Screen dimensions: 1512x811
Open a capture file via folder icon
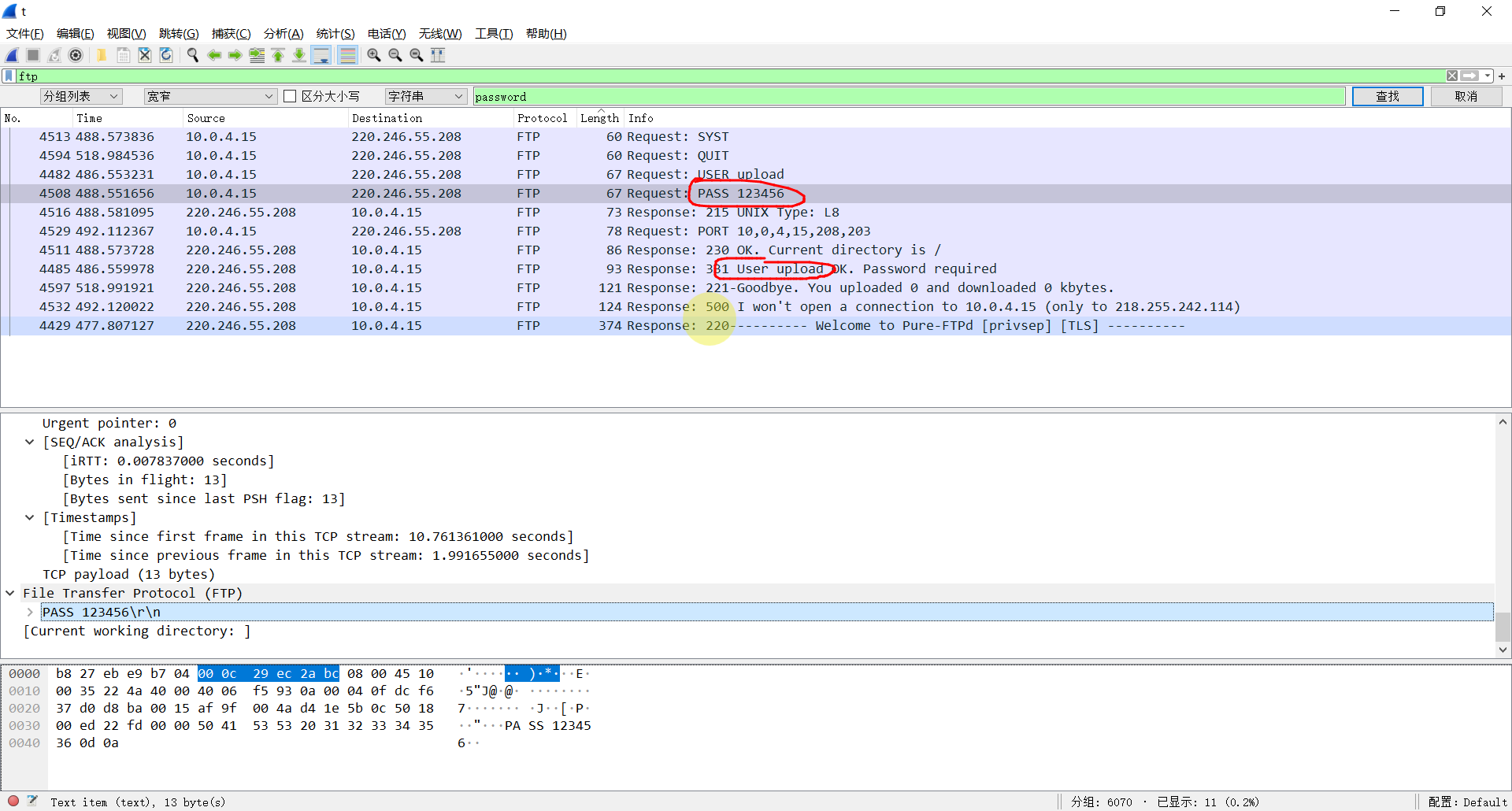tap(102, 55)
